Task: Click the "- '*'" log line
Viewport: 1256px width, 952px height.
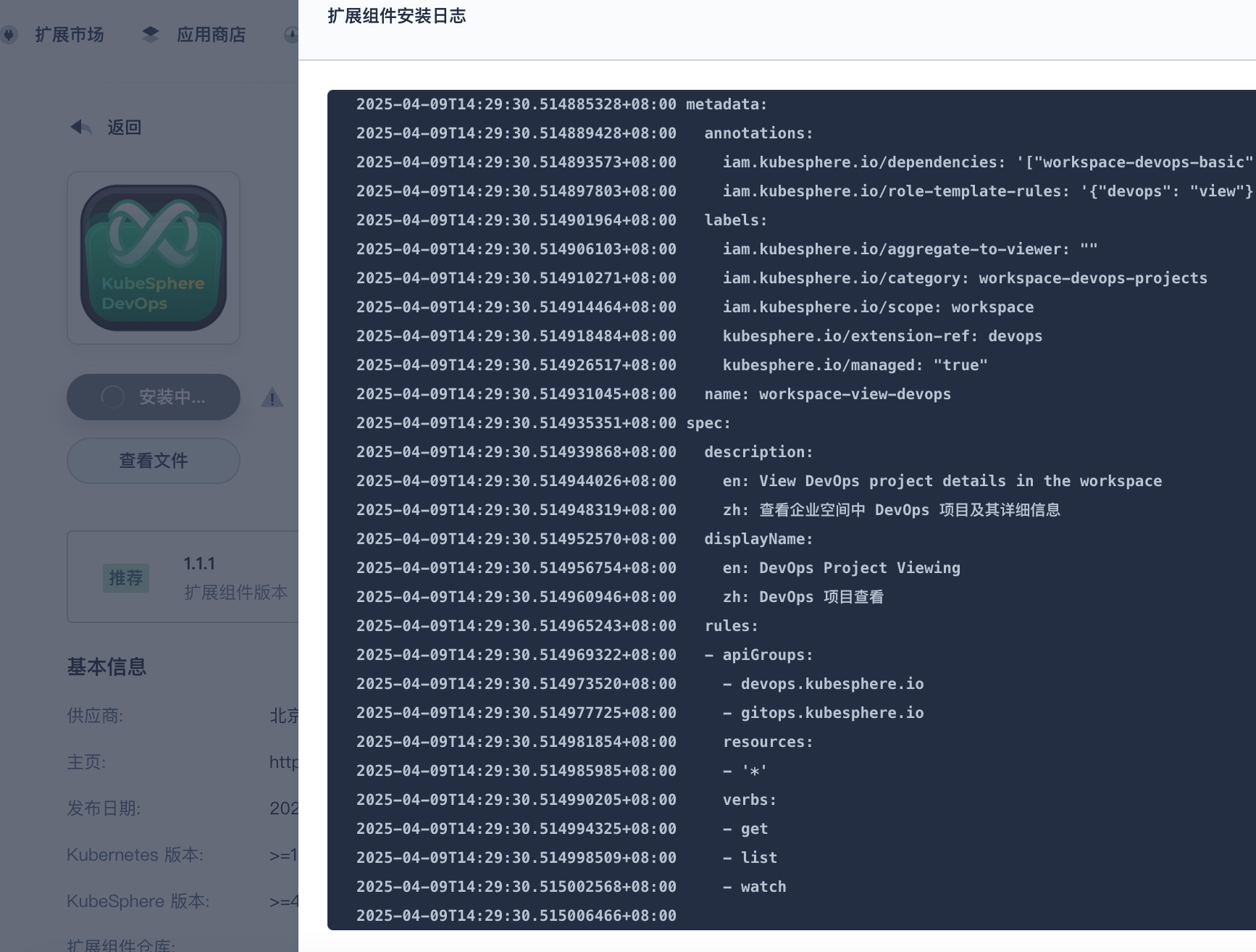Action: [x=562, y=771]
